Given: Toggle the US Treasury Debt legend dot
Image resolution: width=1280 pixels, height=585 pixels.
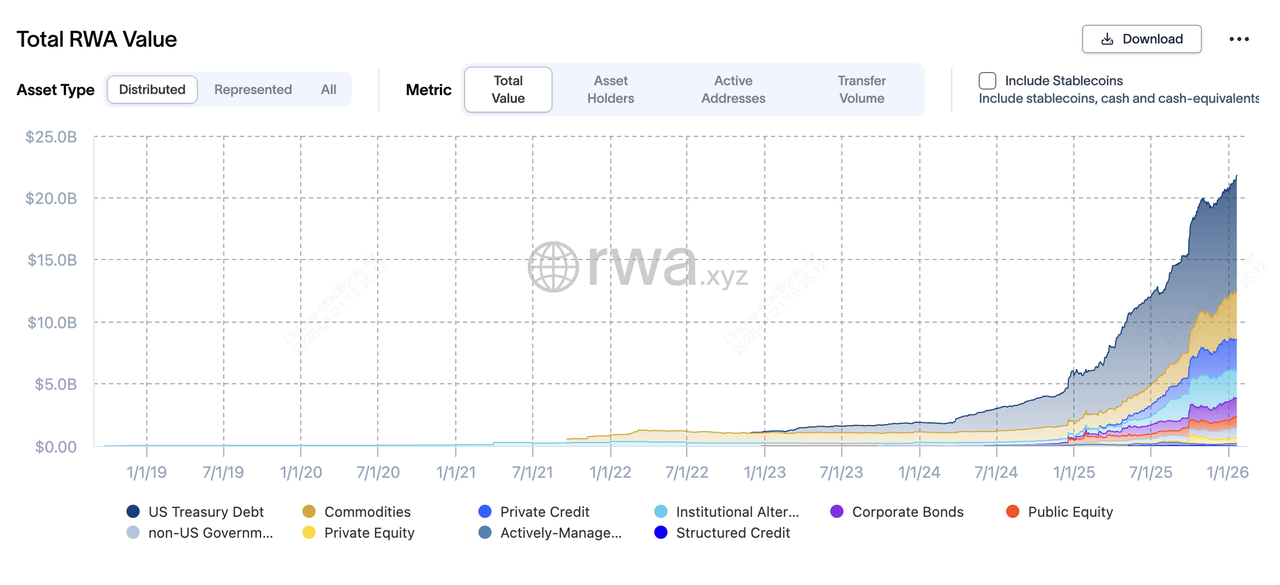Looking at the screenshot, I should [x=133, y=512].
